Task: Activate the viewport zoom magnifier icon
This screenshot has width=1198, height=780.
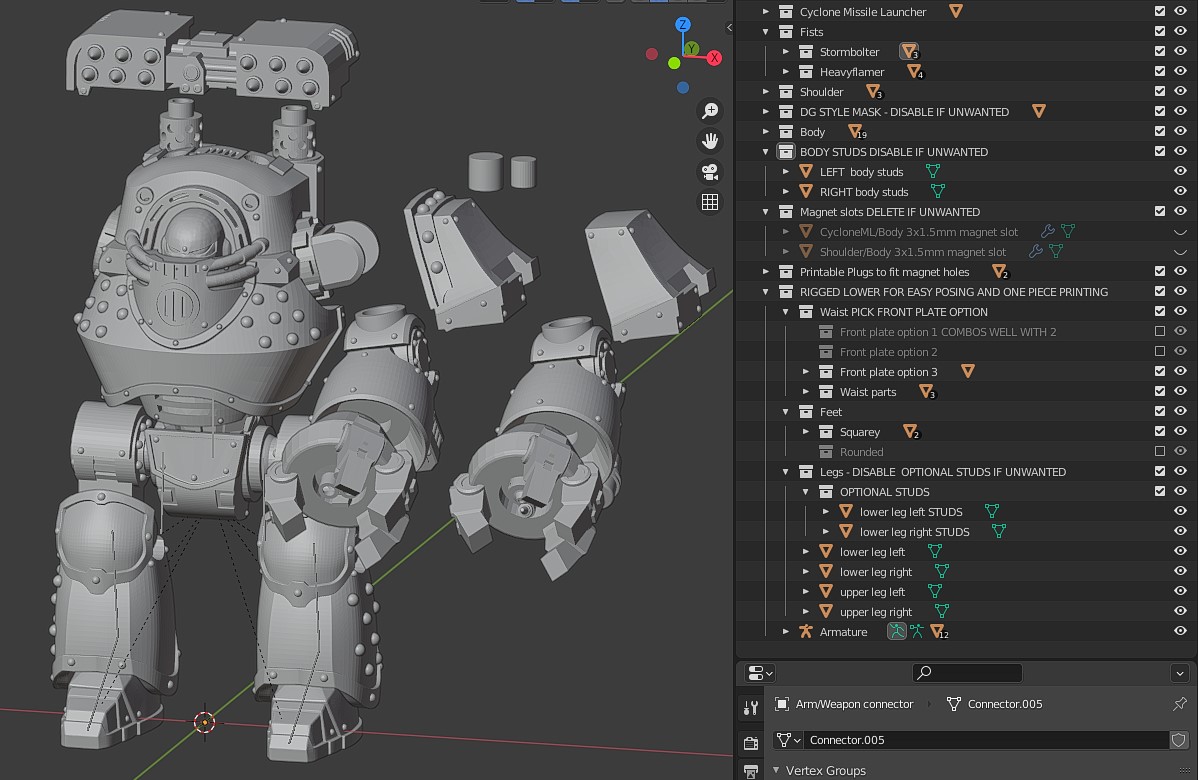Action: pos(710,110)
